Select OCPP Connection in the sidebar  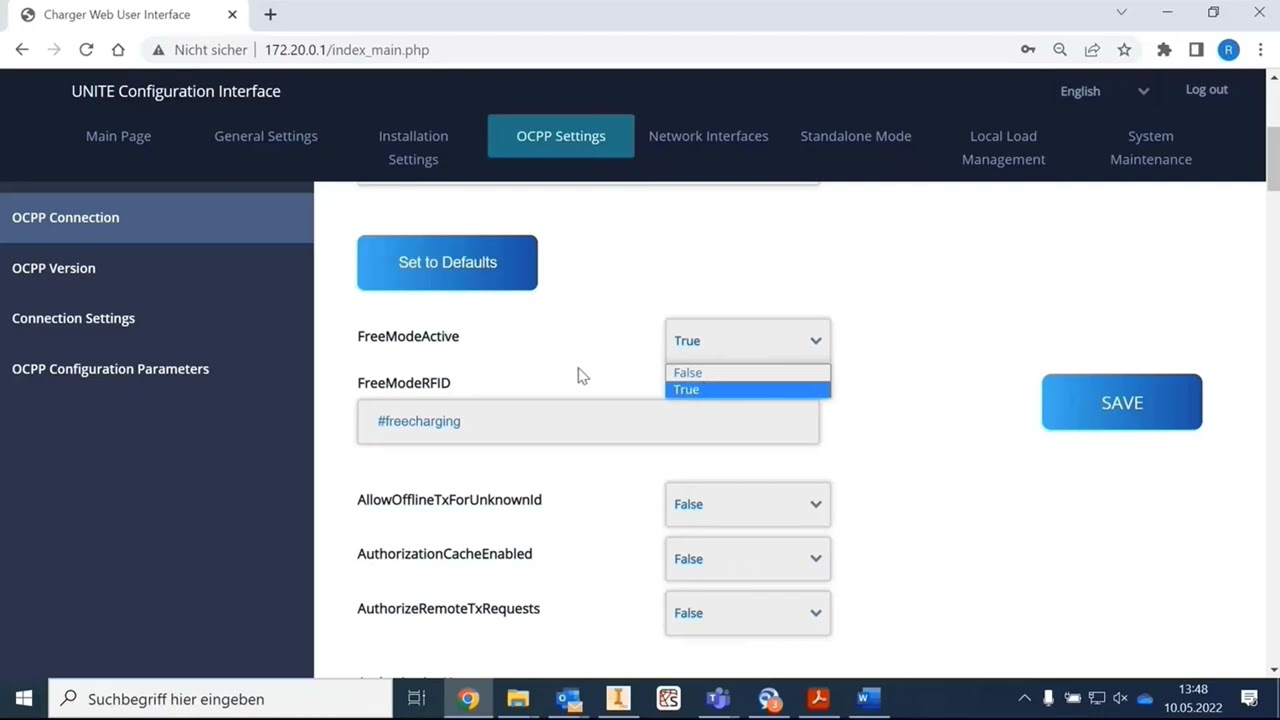pyautogui.click(x=157, y=217)
